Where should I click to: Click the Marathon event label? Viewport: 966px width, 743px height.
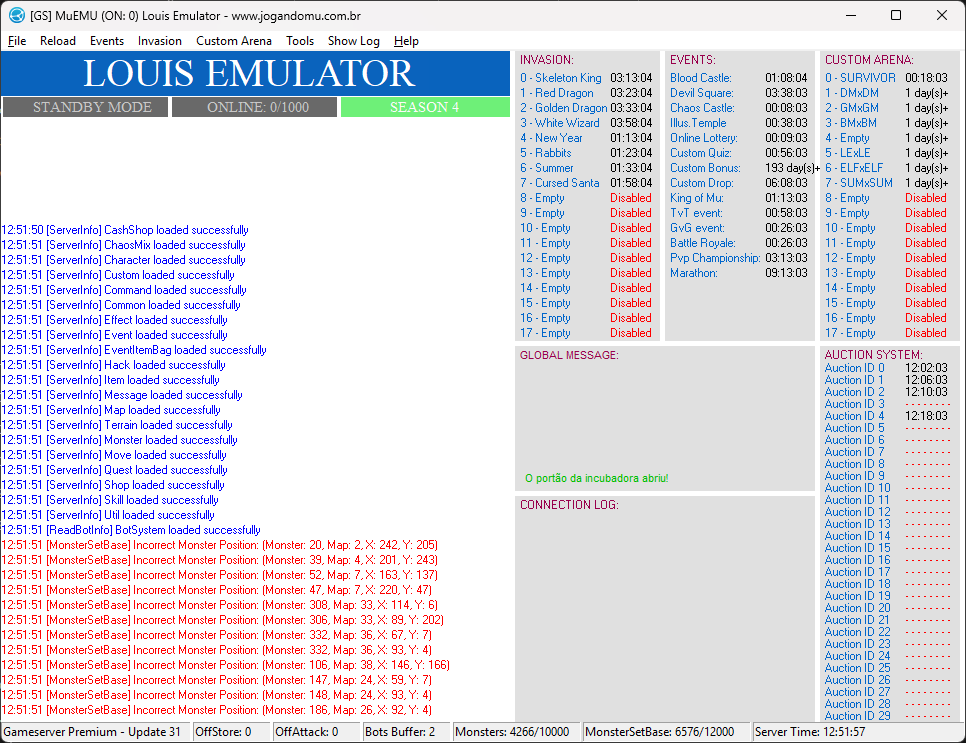pyautogui.click(x=694, y=273)
